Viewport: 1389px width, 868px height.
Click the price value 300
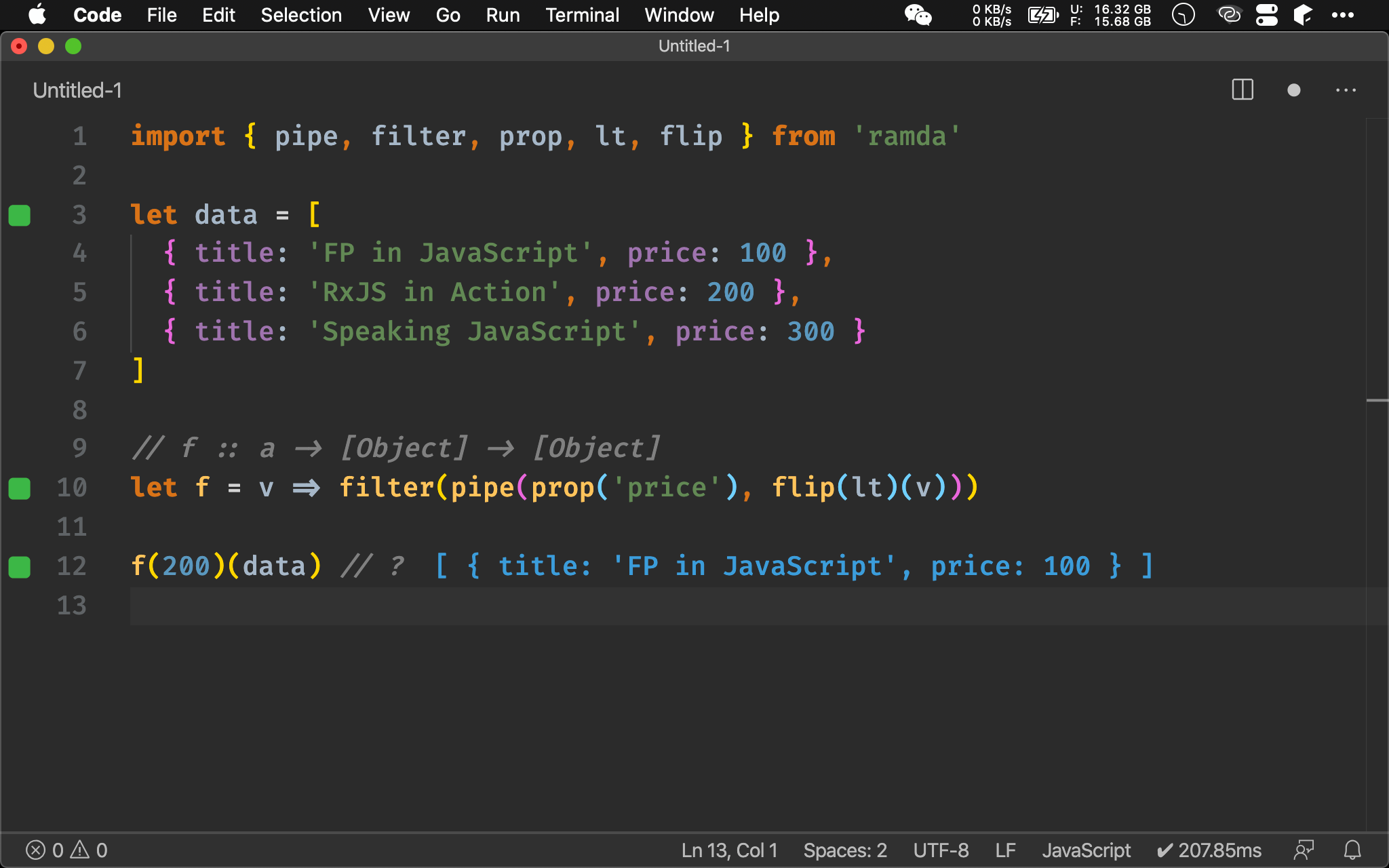tap(810, 332)
